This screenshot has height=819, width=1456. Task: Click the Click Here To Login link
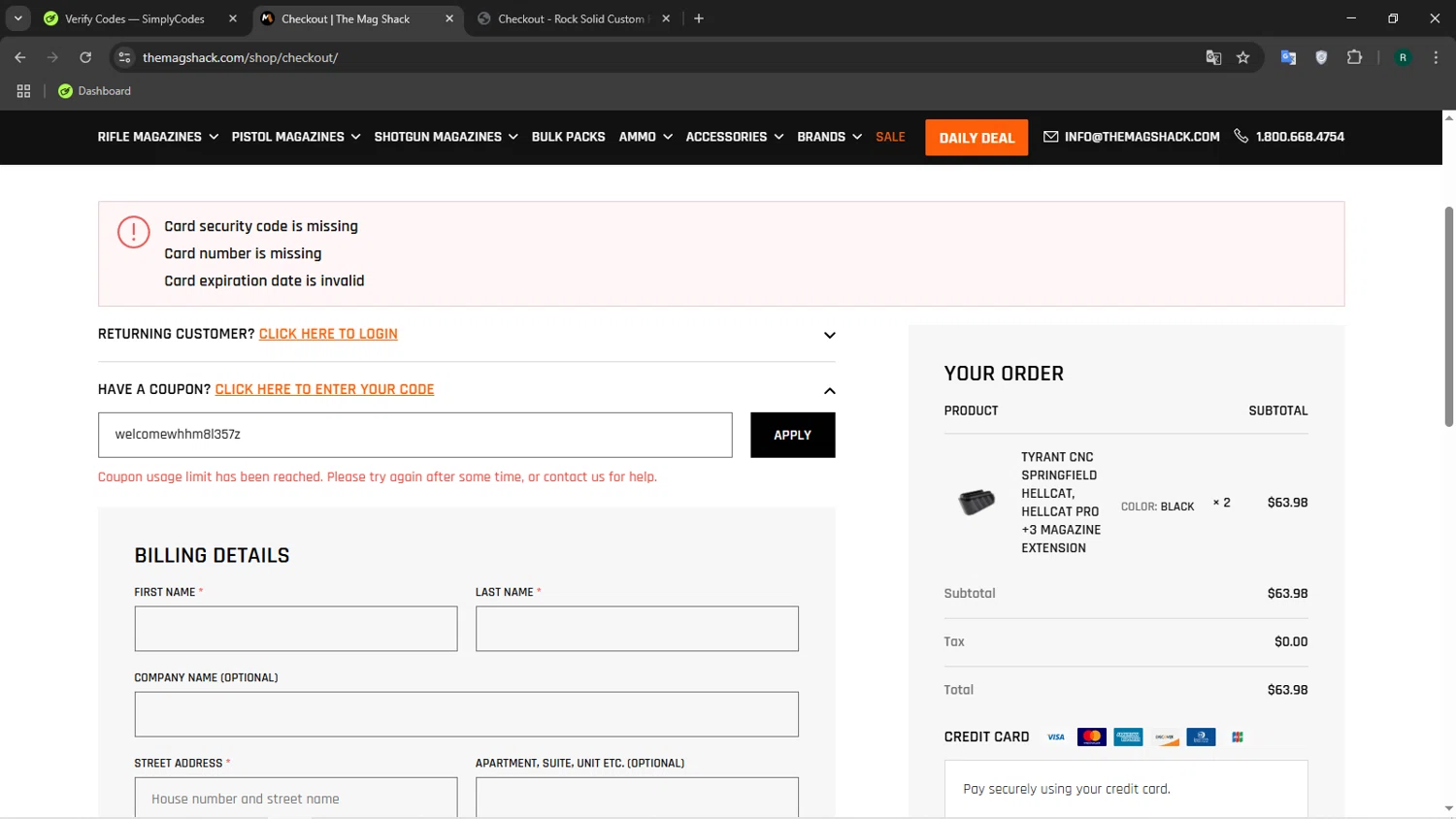click(328, 334)
